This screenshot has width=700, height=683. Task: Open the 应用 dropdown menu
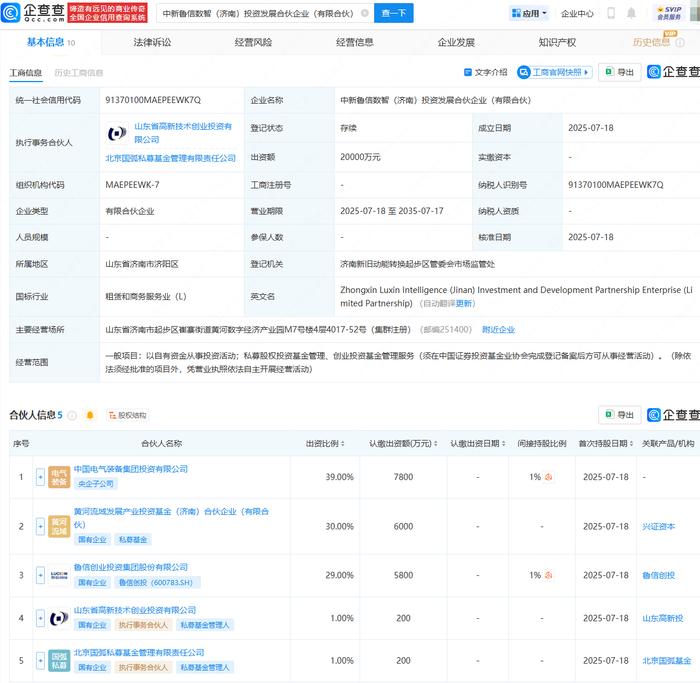[x=529, y=13]
